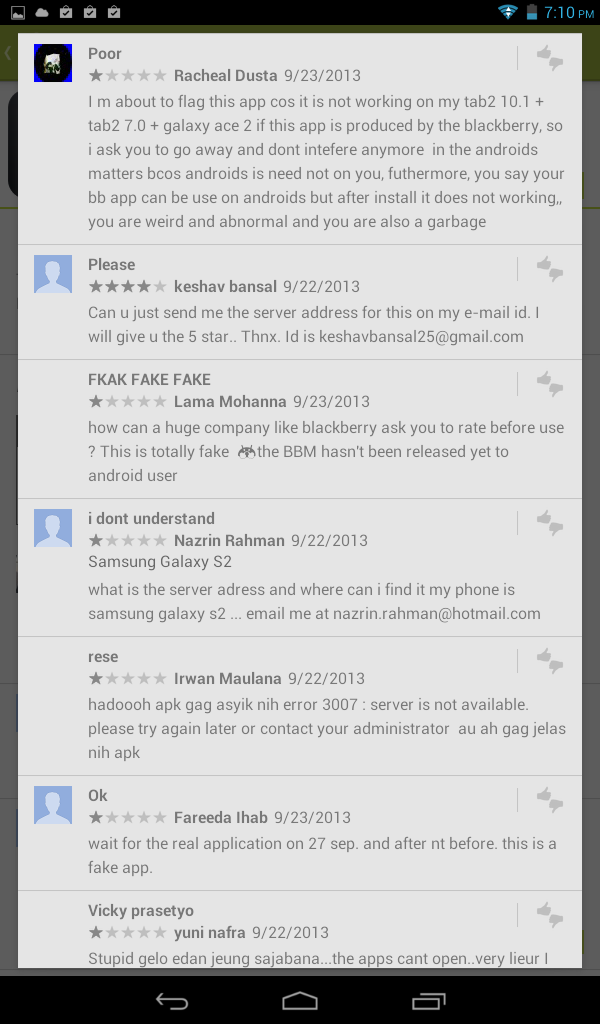Open the recent apps overview
This screenshot has width=600, height=1024.
click(x=428, y=1000)
